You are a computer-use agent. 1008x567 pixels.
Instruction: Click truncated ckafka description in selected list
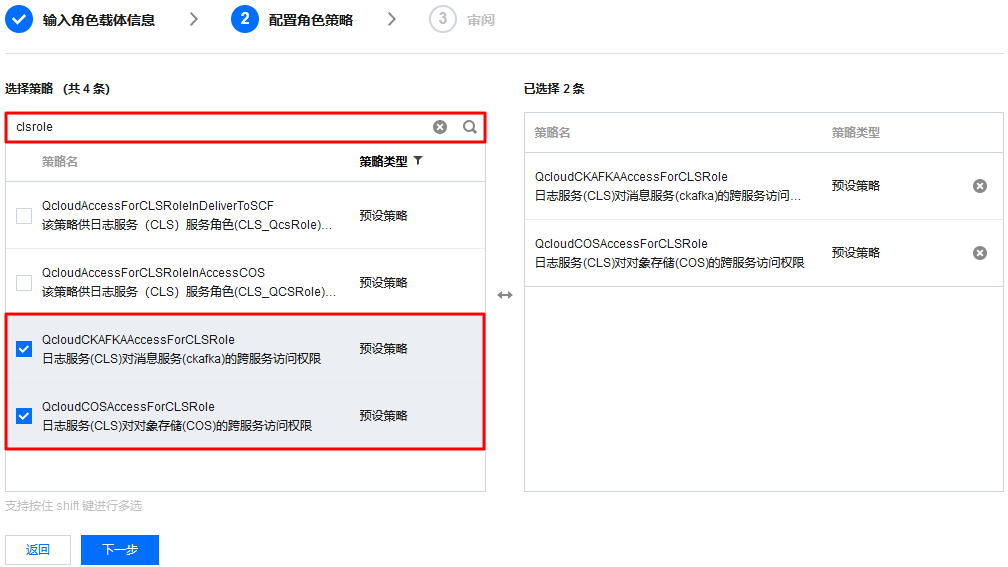tap(668, 195)
